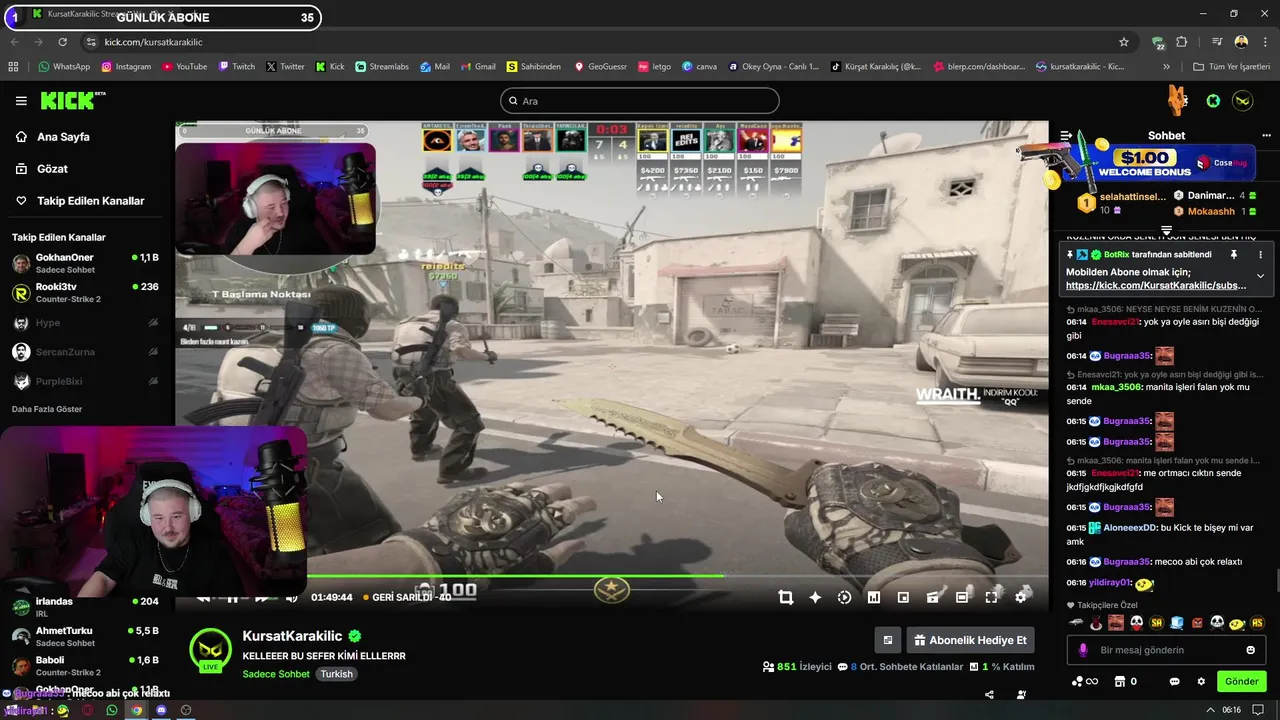This screenshot has height=720, width=1280.
Task: Send the Turkish tea glass emote
Action: 1096,623
